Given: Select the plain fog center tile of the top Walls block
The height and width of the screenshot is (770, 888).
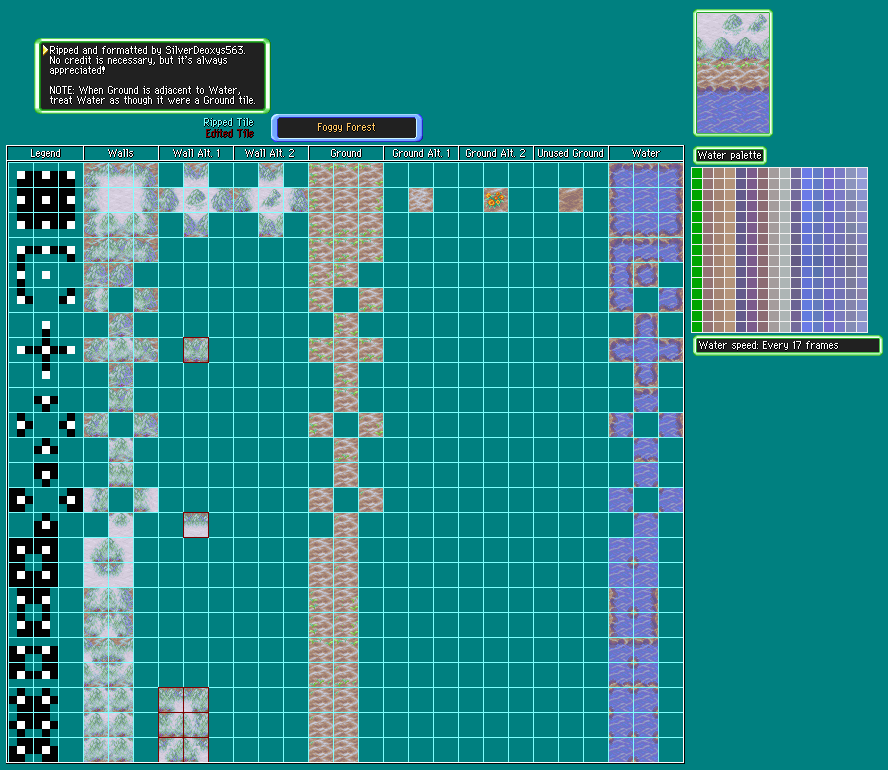Looking at the screenshot, I should [x=121, y=200].
